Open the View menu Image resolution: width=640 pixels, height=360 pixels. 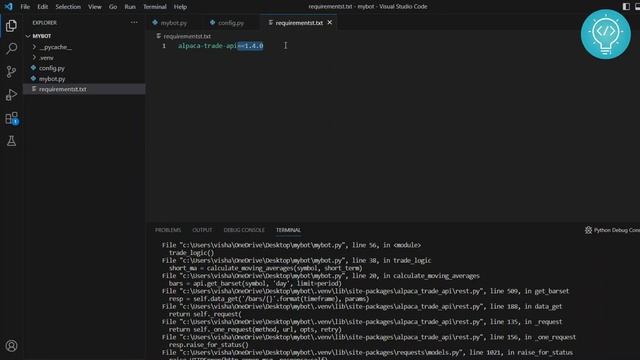(x=95, y=7)
